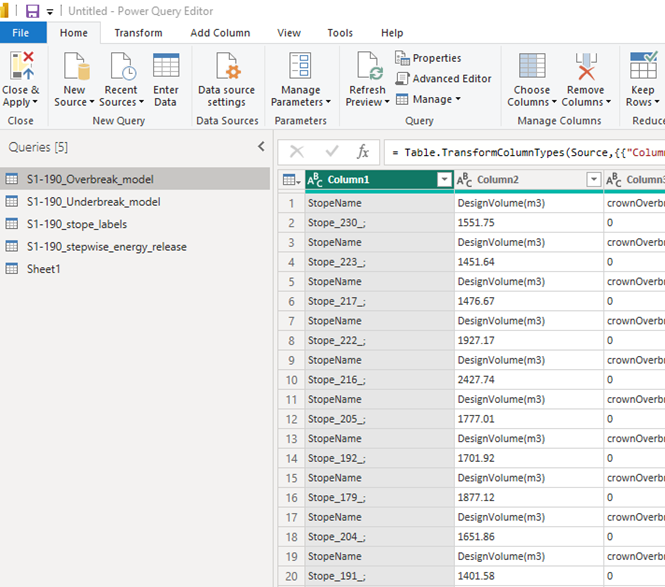Open the quick access toolbar customize dropdown
The width and height of the screenshot is (665, 587).
(x=50, y=12)
